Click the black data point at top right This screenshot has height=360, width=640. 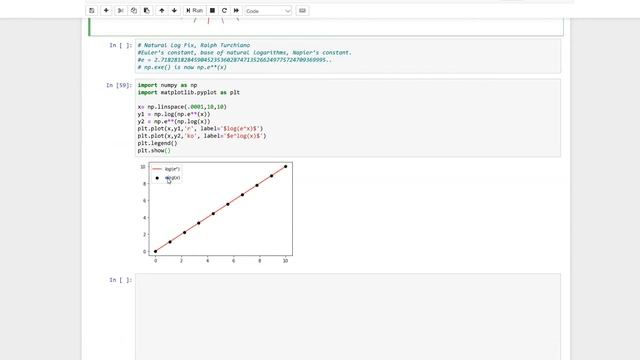point(285,167)
